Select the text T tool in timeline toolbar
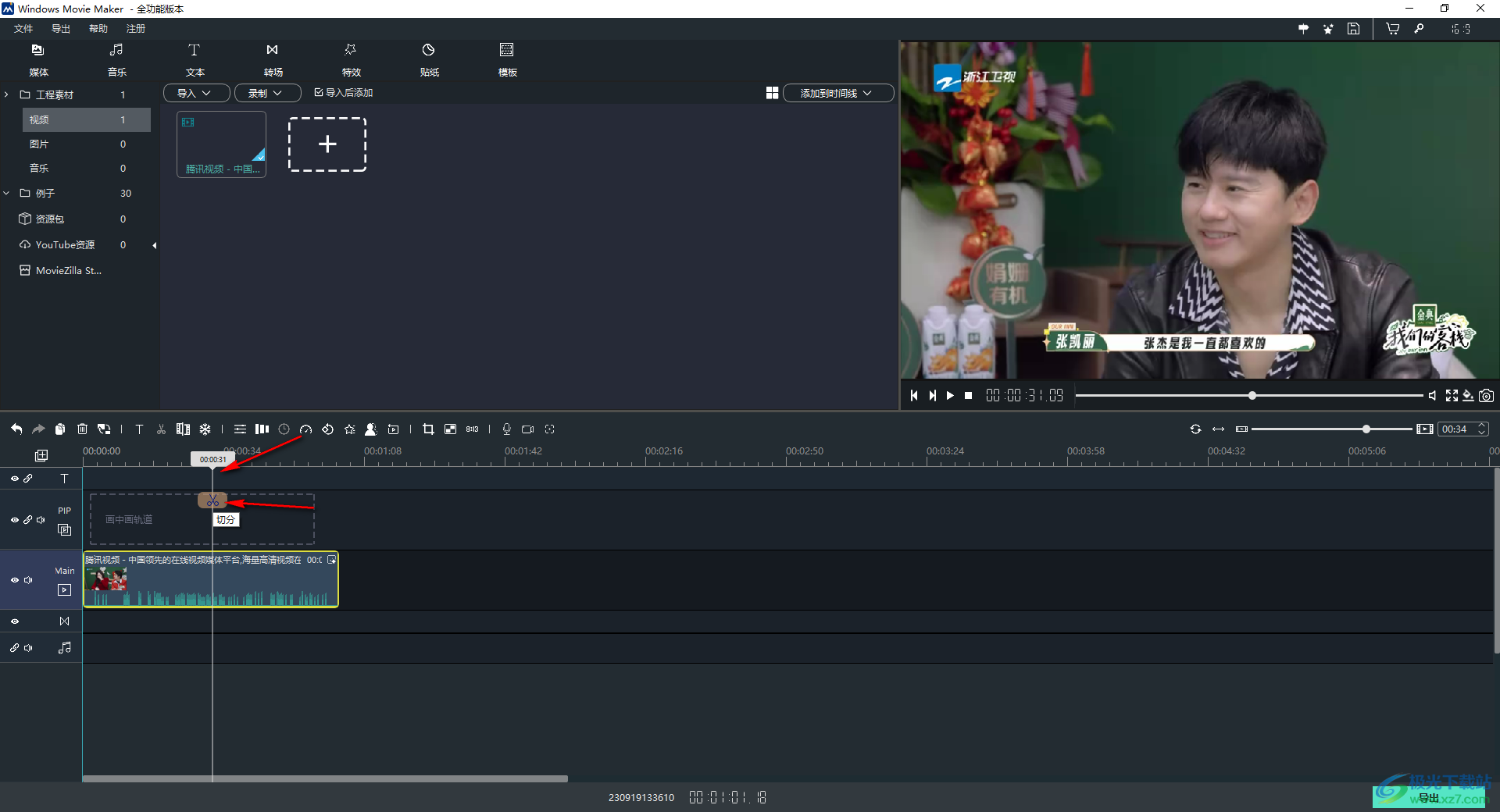 coord(139,429)
